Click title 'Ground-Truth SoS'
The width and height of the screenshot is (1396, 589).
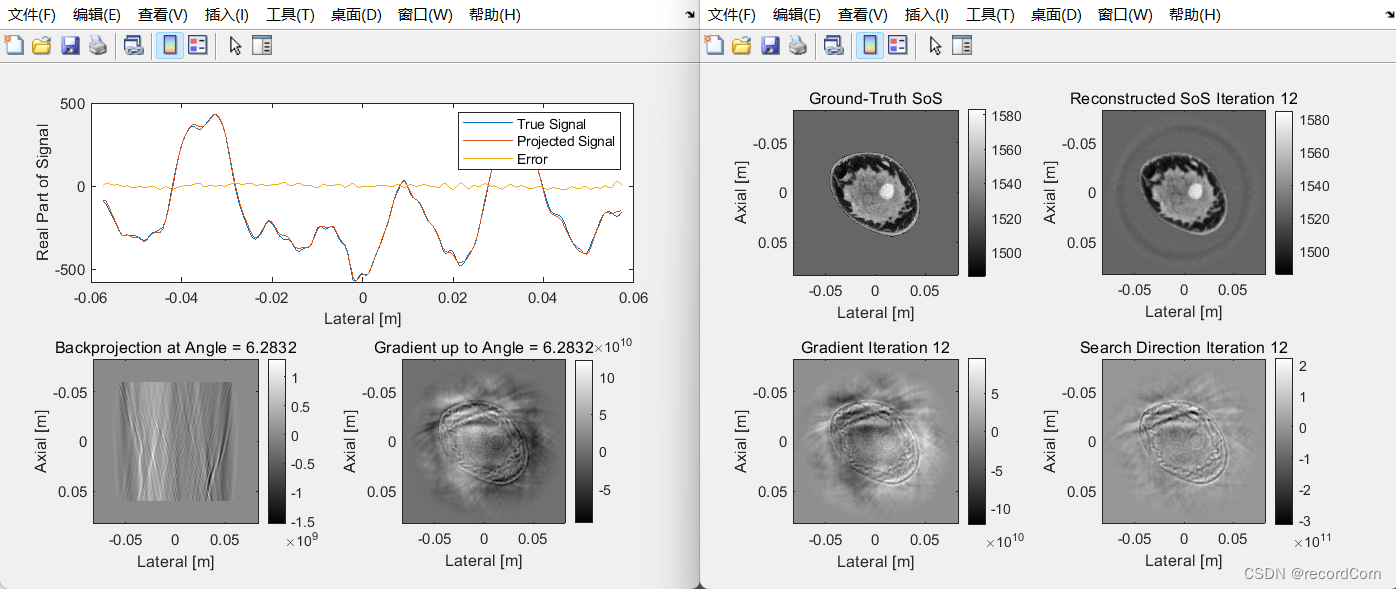click(x=875, y=98)
